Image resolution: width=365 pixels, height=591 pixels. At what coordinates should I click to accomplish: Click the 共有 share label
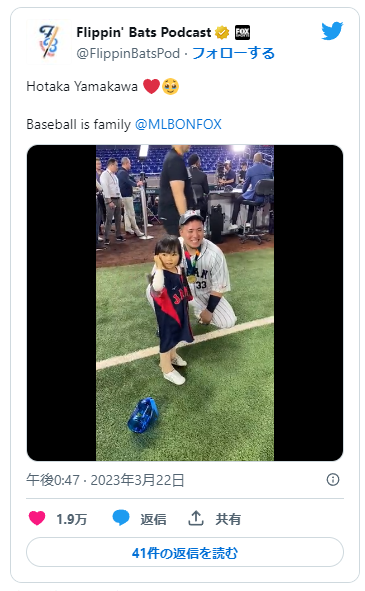pyautogui.click(x=228, y=519)
